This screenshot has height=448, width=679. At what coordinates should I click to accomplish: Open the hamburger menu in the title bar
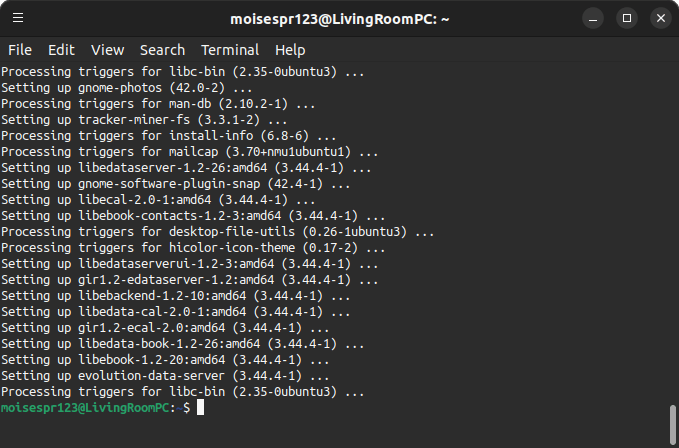tap(18, 18)
